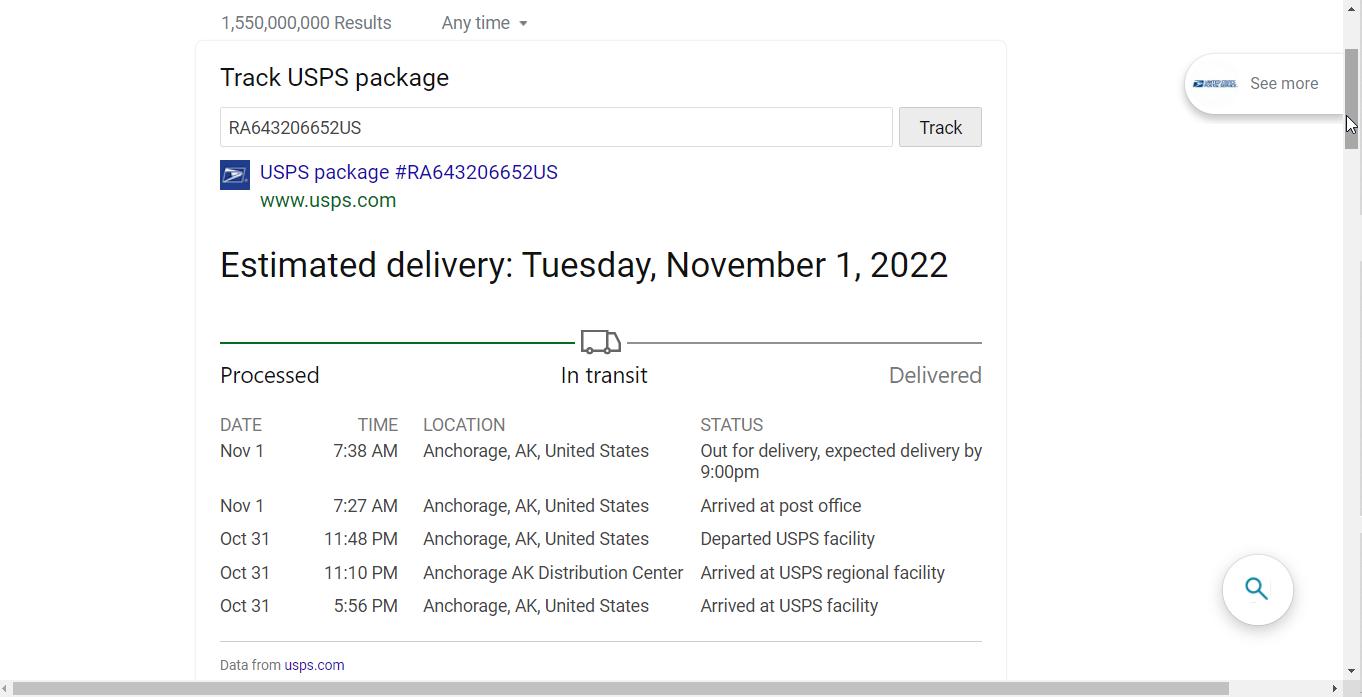The height and width of the screenshot is (697, 1362).
Task: Click the USPS eagle logo beside package link
Action: (x=235, y=175)
